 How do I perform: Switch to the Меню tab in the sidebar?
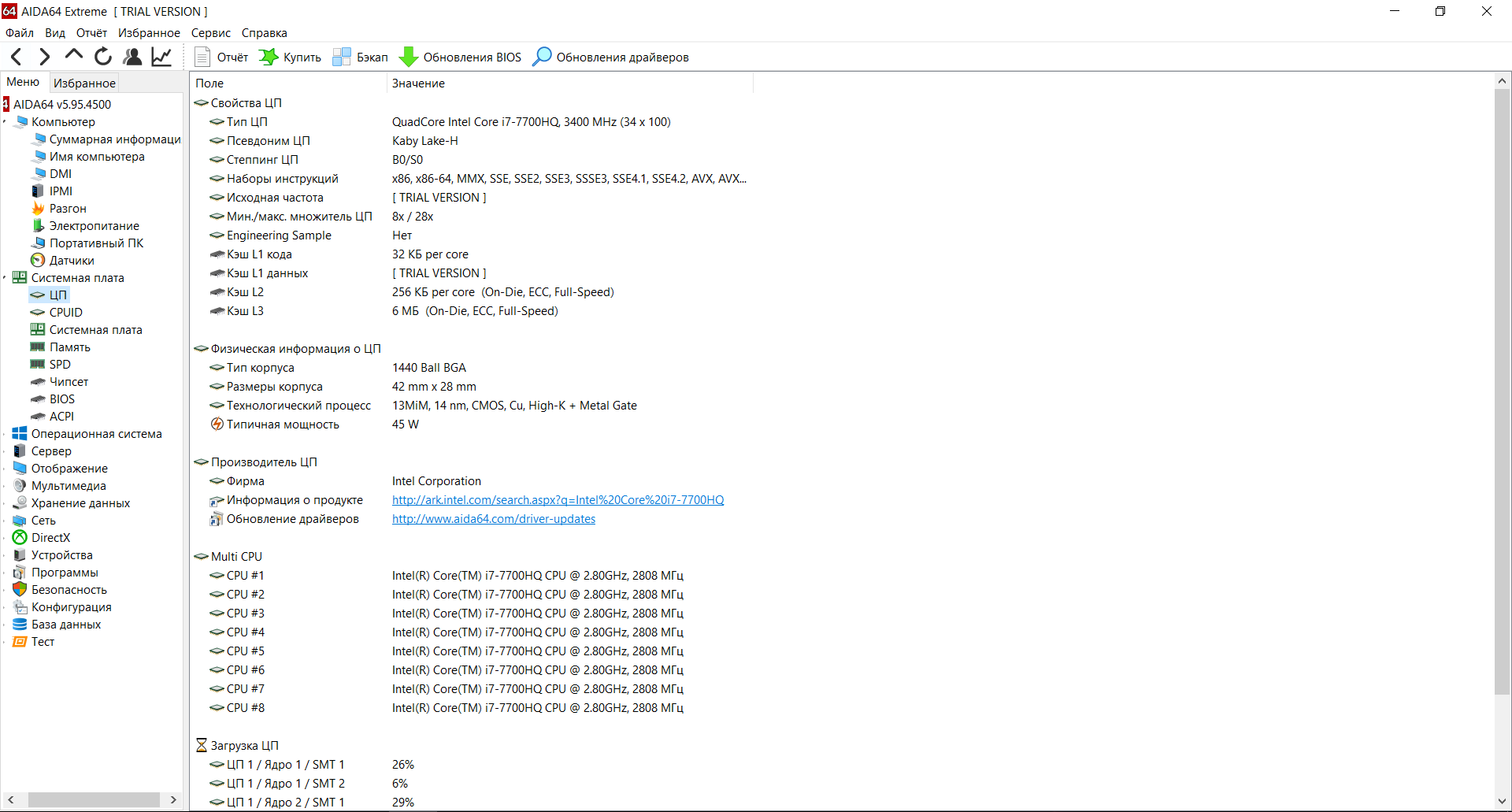(23, 82)
